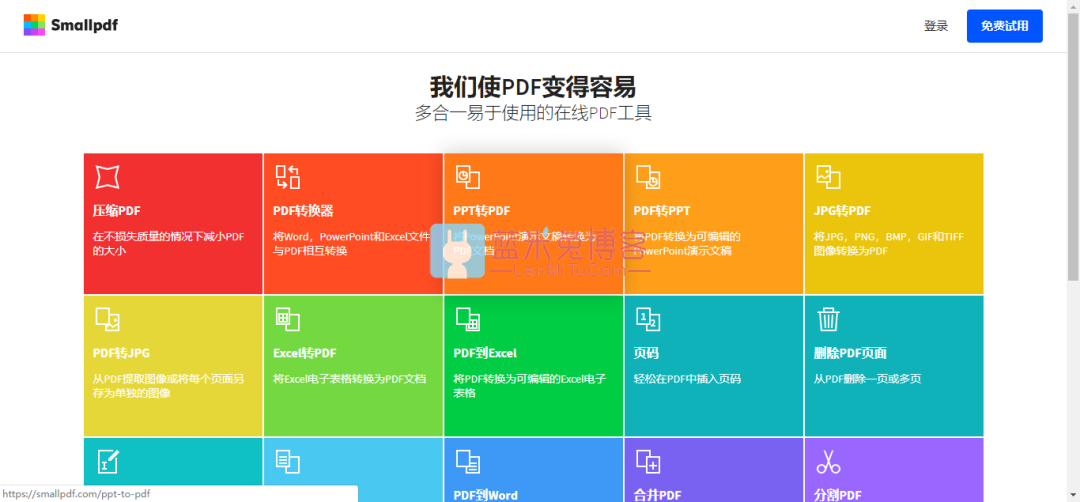This screenshot has width=1080, height=502.
Task: Open the 合并PDF title link
Action: pos(657,495)
